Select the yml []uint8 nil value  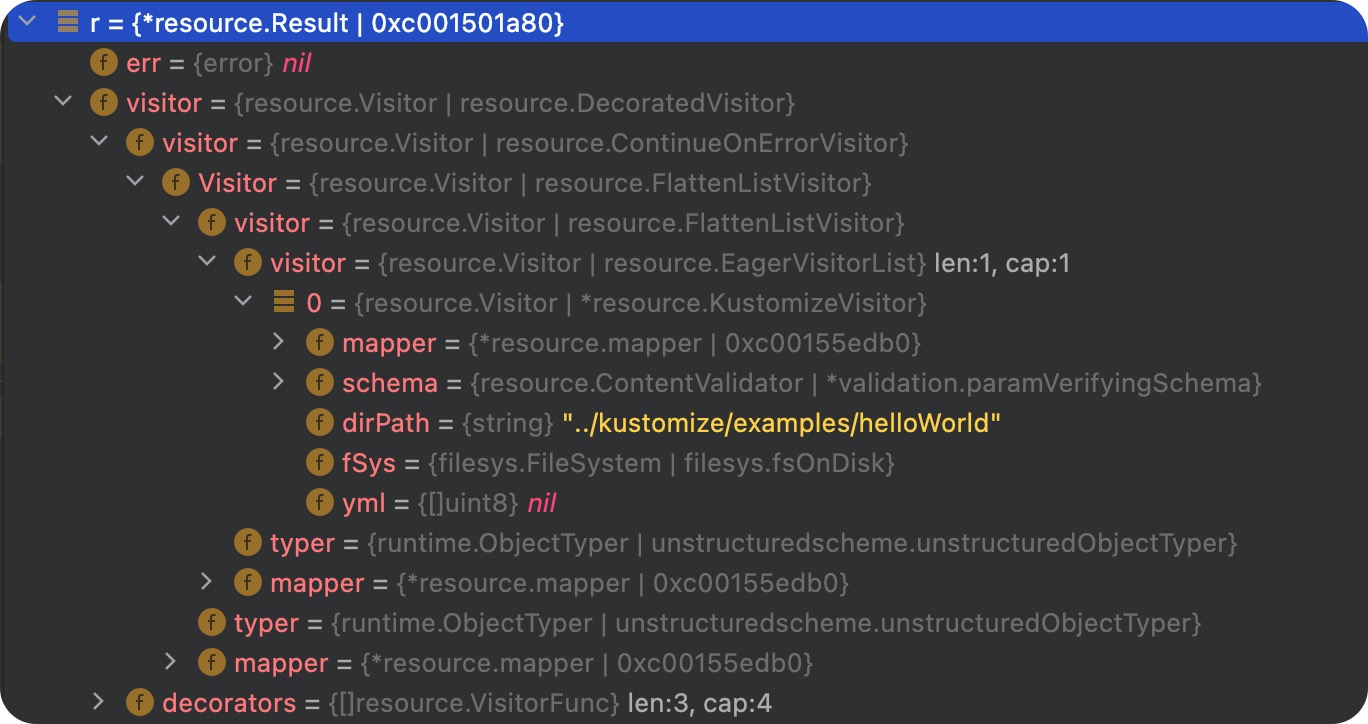coord(541,503)
